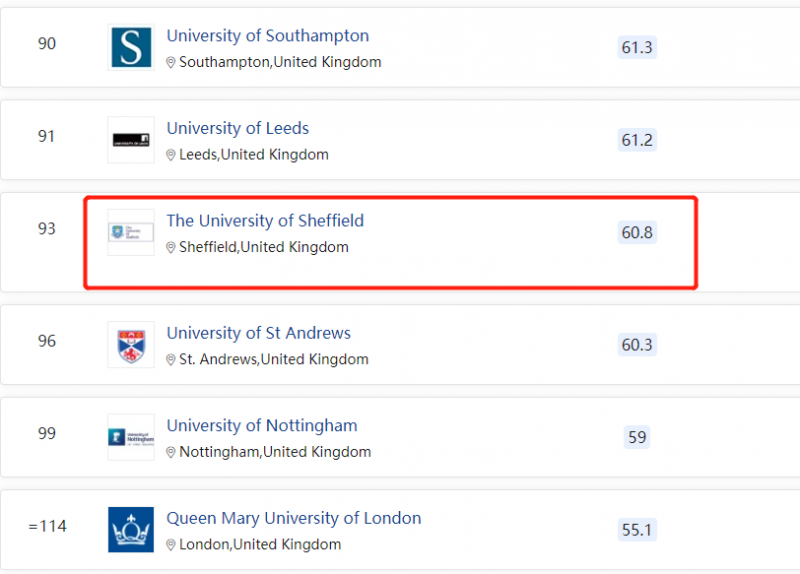Click the location pin beside Leeds
The width and height of the screenshot is (800, 574).
click(x=171, y=155)
